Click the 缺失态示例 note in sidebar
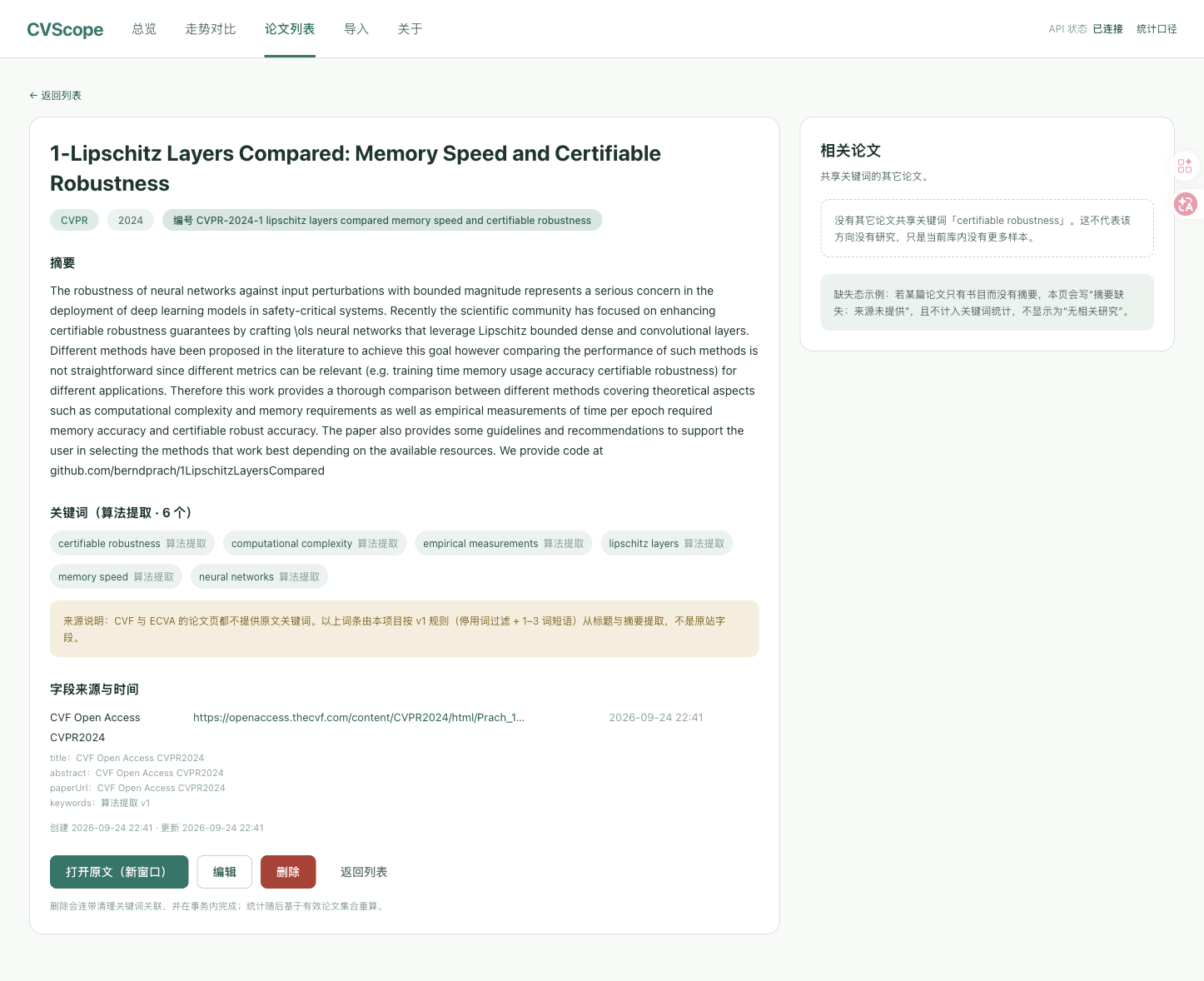This screenshot has height=981, width=1204. click(988, 302)
